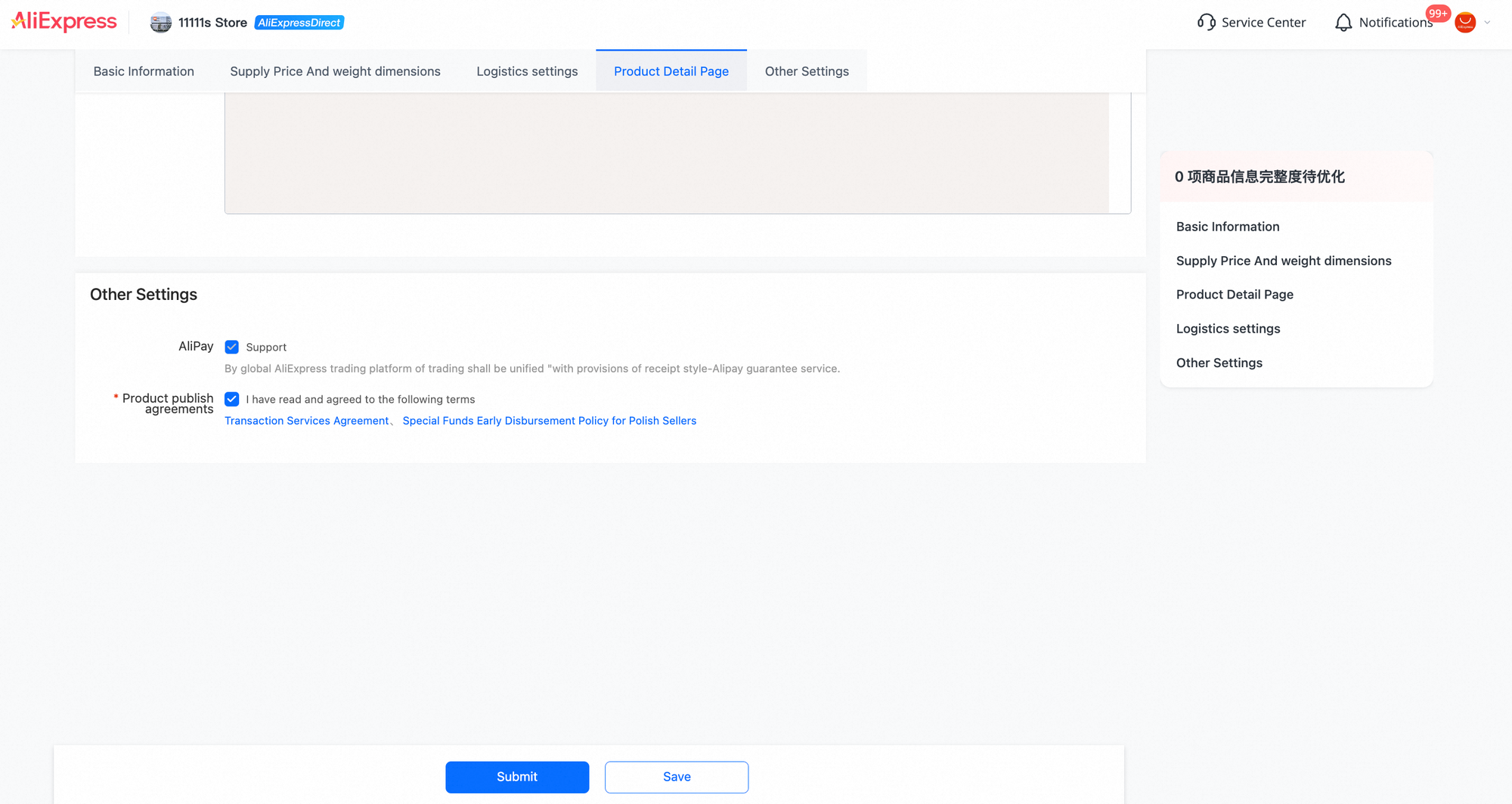
Task: Click the 11111s Store avatar icon
Action: click(x=160, y=23)
